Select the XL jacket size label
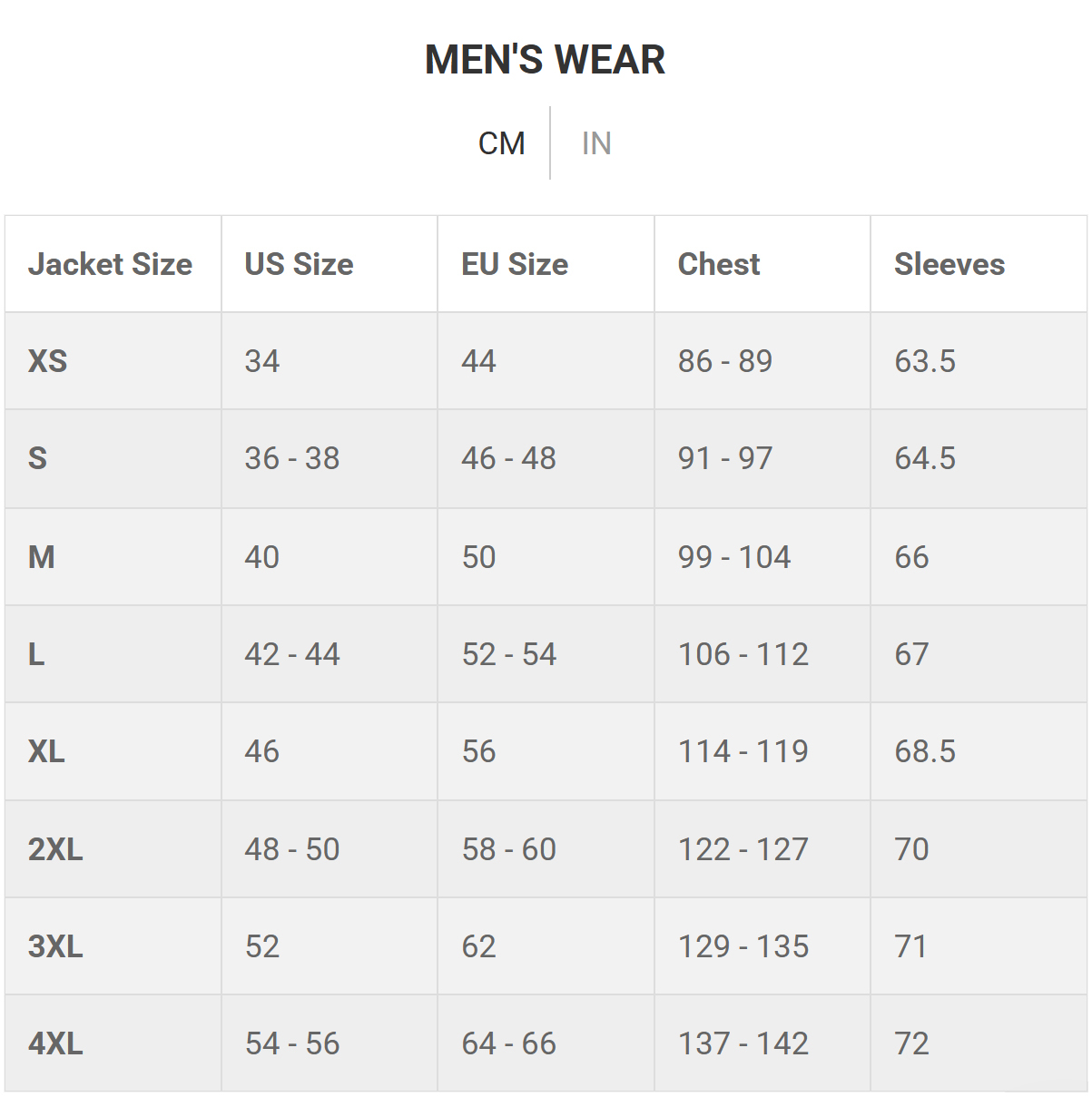 [46, 751]
